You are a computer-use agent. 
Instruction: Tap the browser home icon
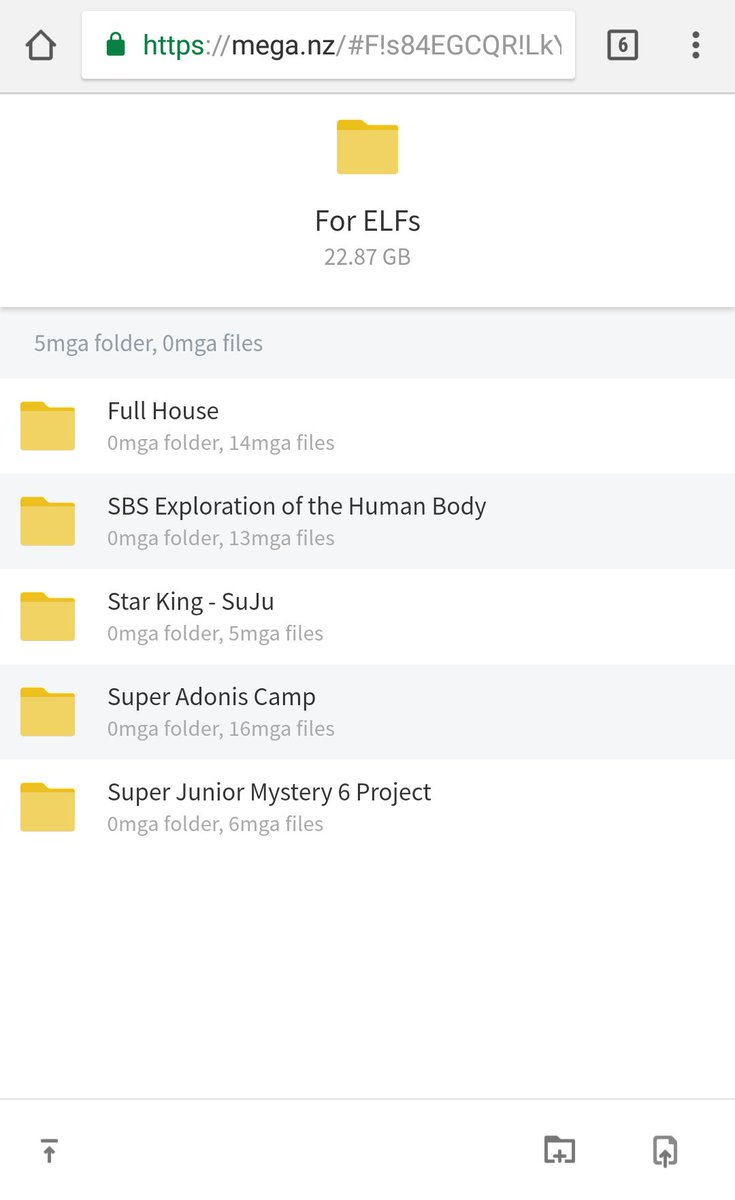(40, 45)
